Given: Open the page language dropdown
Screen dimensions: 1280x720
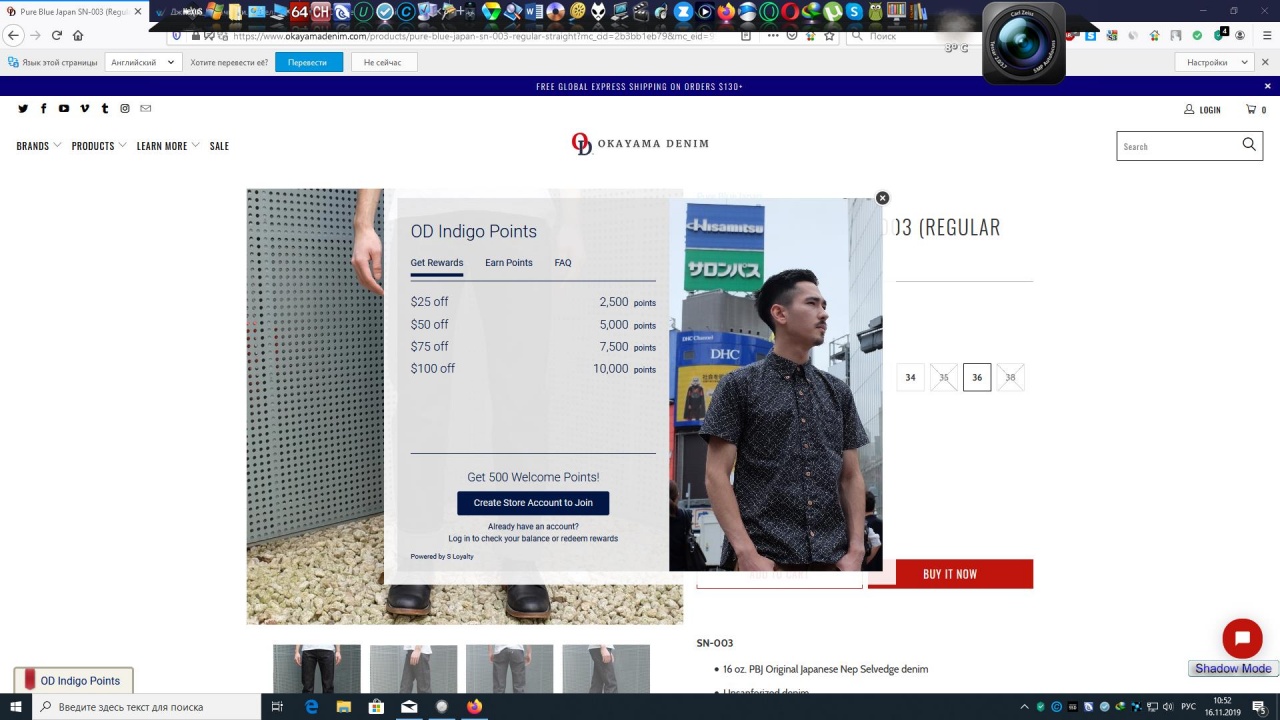Looking at the screenshot, I should 143,62.
